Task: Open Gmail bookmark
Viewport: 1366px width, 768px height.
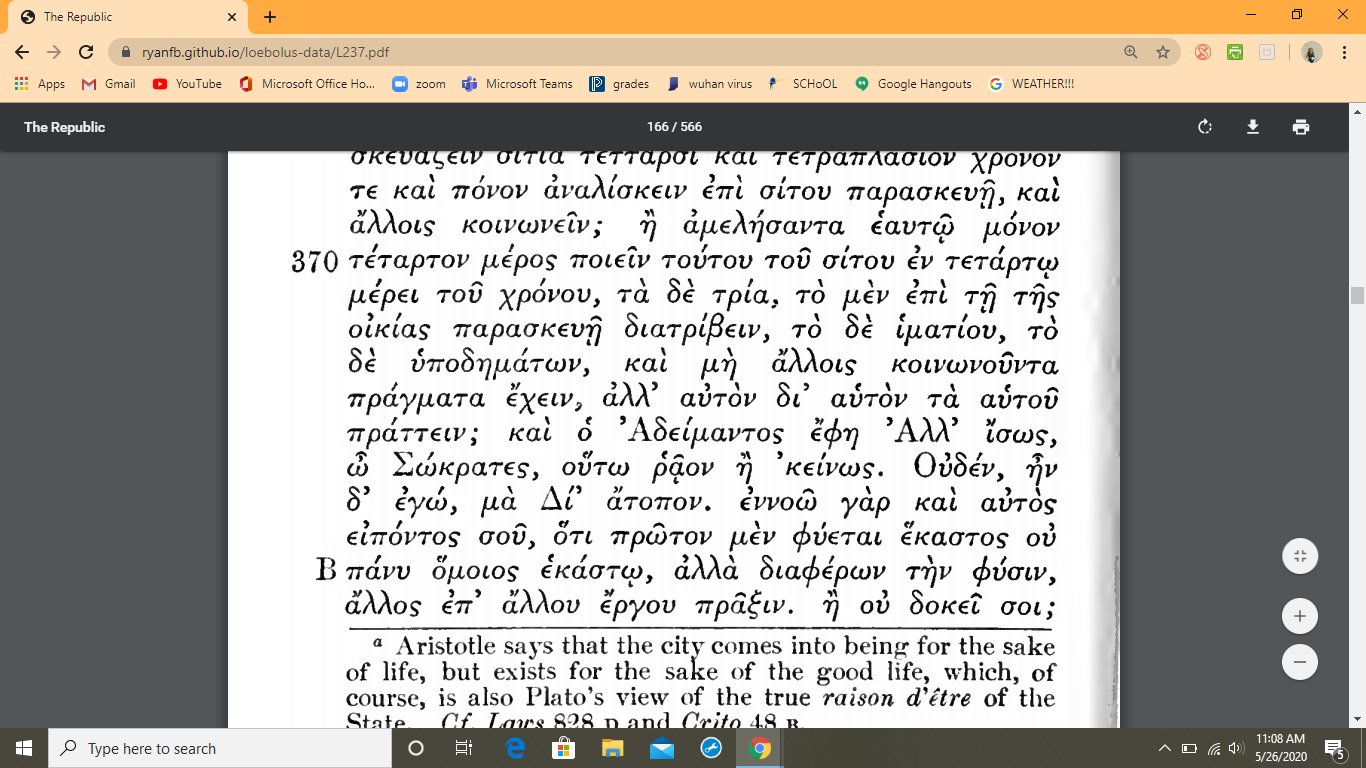Action: (108, 84)
